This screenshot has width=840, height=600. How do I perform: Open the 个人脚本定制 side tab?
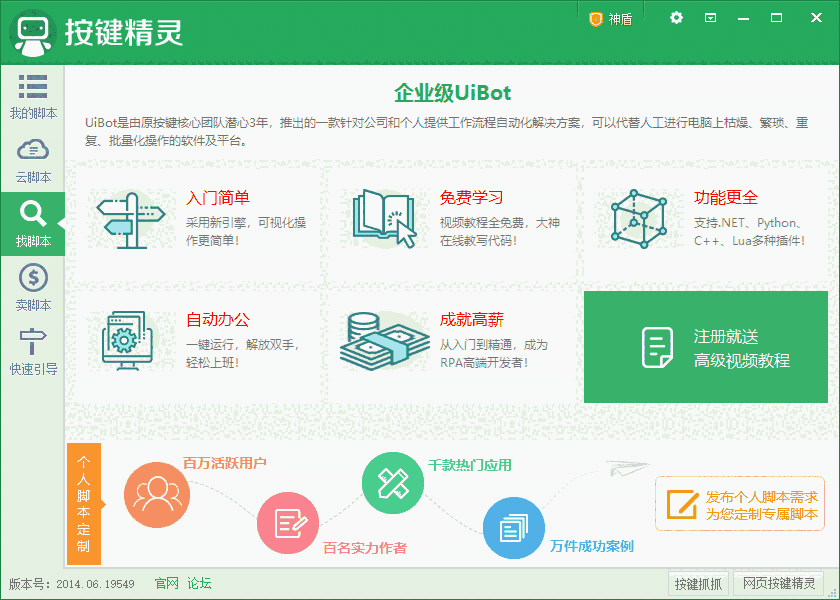point(83,505)
